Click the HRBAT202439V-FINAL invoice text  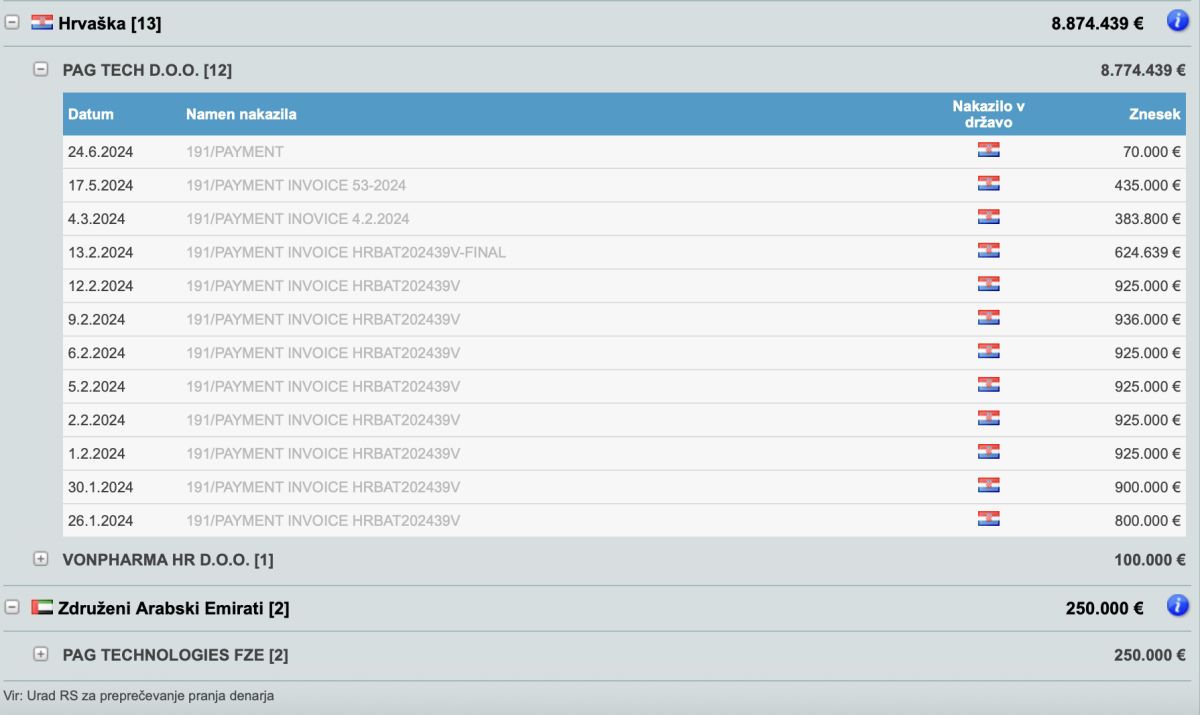[346, 252]
